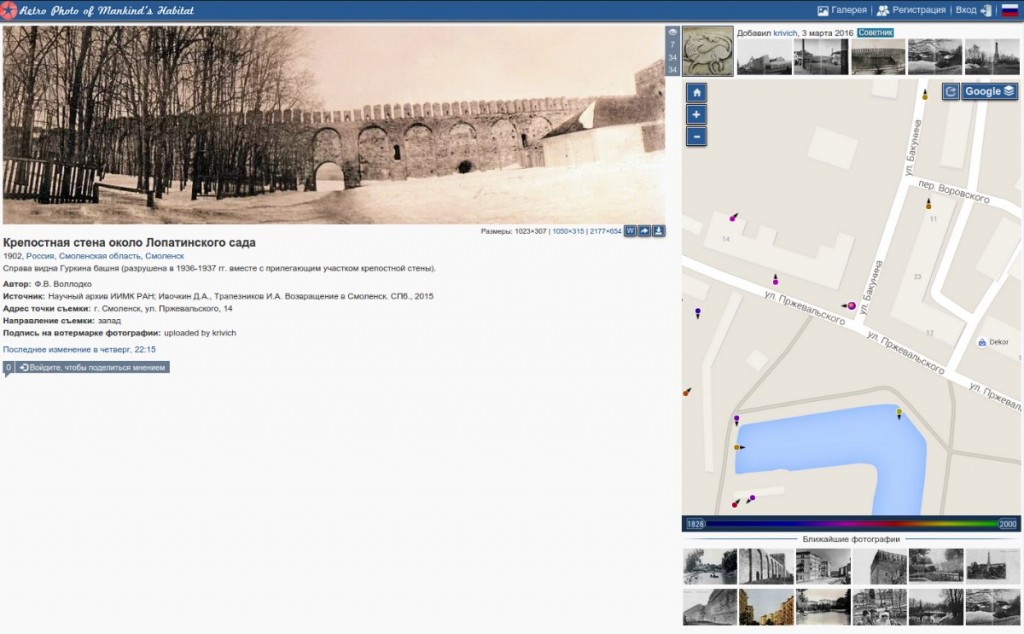Screen dimensions: 1024x634
Task: Click the 1826–2000 year gradient slider
Action: 850,521
